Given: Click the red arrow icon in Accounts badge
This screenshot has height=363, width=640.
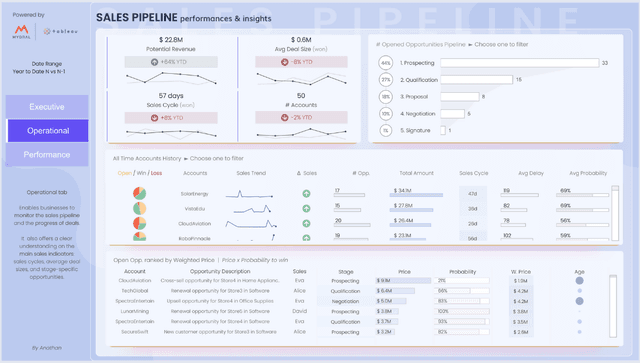Looking at the screenshot, I should coord(284,118).
